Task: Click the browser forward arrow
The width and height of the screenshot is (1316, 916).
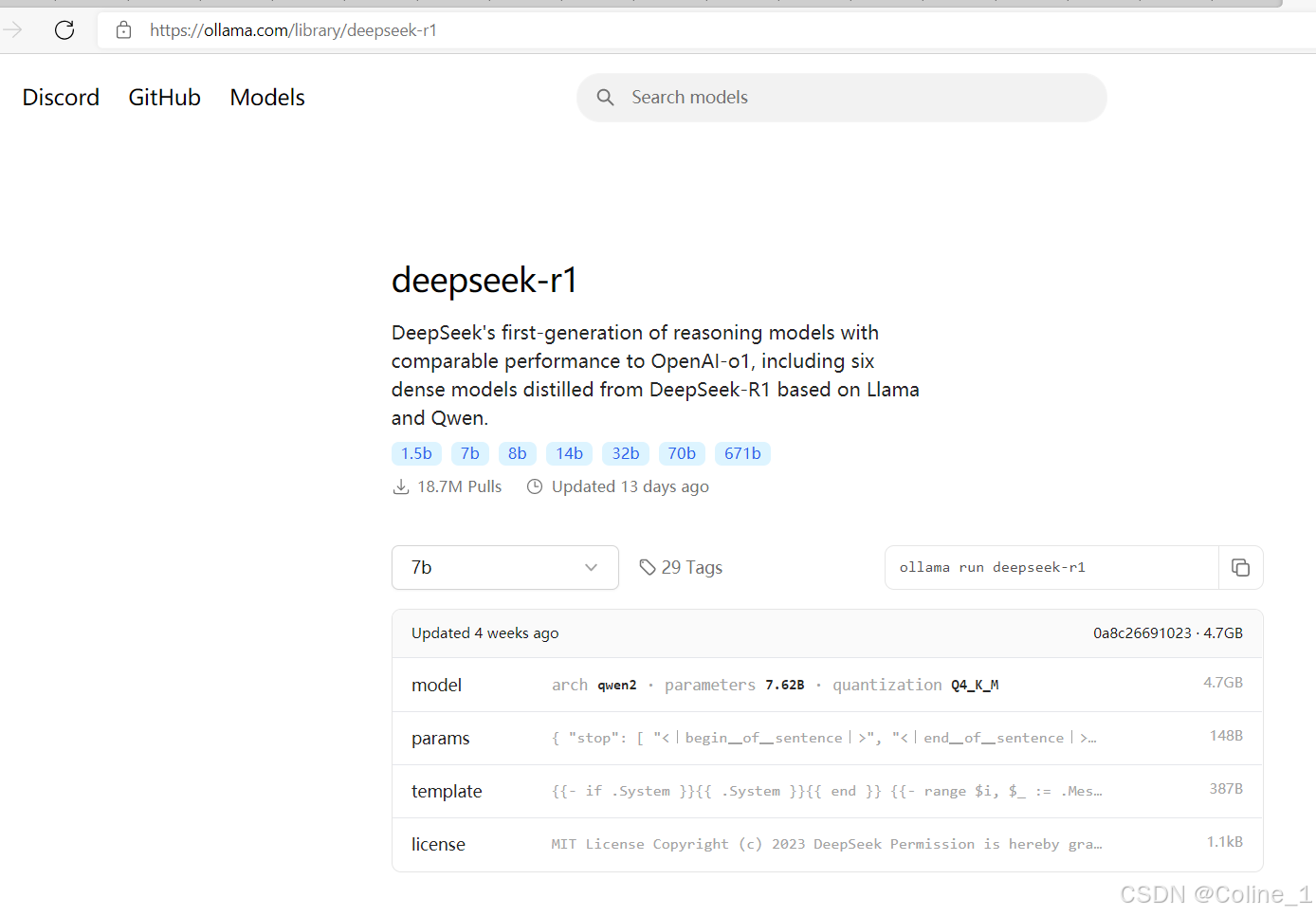Action: coord(12,30)
